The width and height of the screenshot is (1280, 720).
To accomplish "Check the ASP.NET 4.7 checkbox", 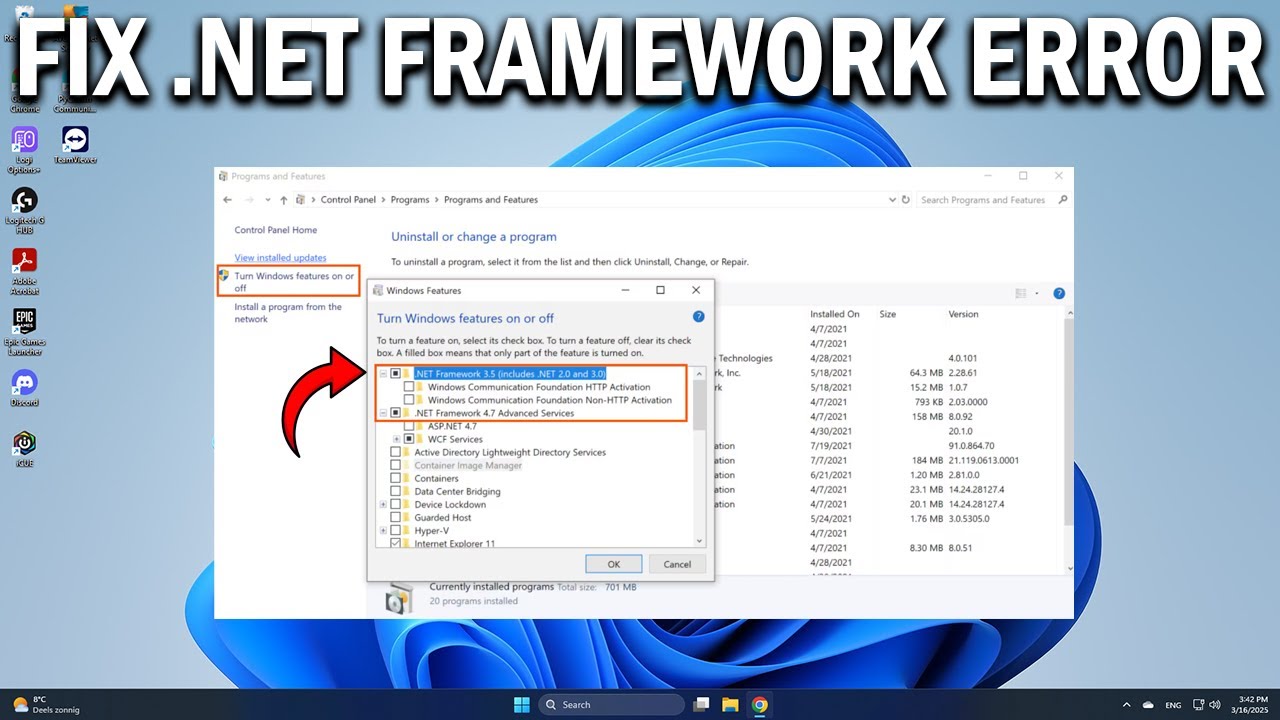I will (408, 426).
